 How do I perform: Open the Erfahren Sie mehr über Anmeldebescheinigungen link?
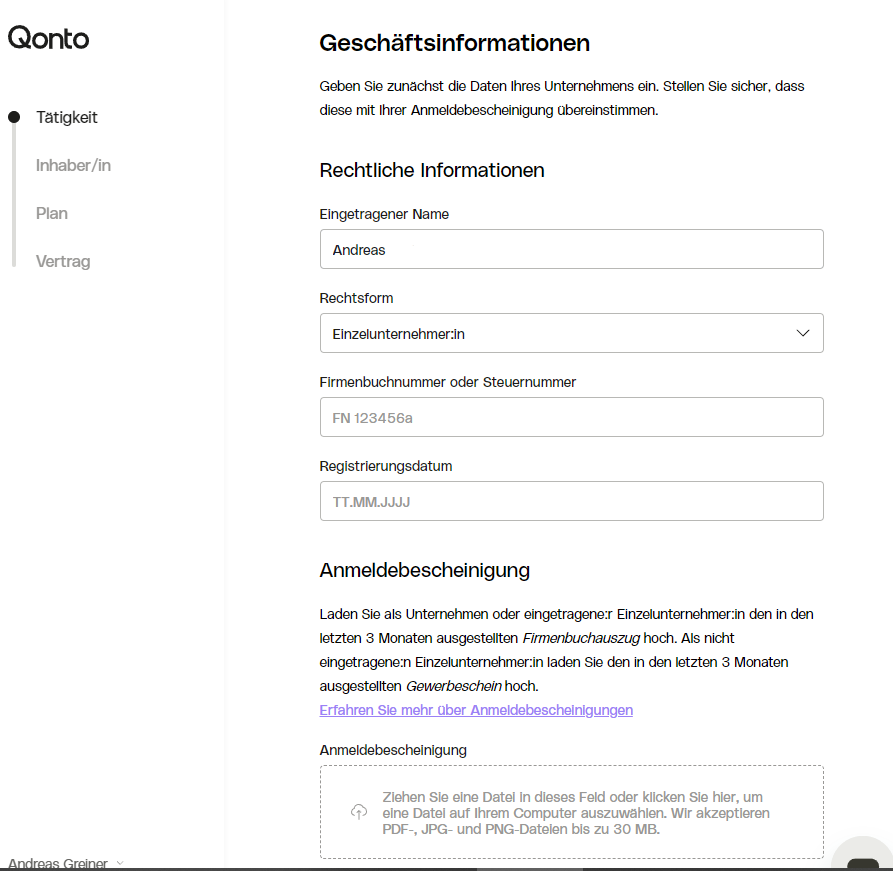(x=476, y=710)
